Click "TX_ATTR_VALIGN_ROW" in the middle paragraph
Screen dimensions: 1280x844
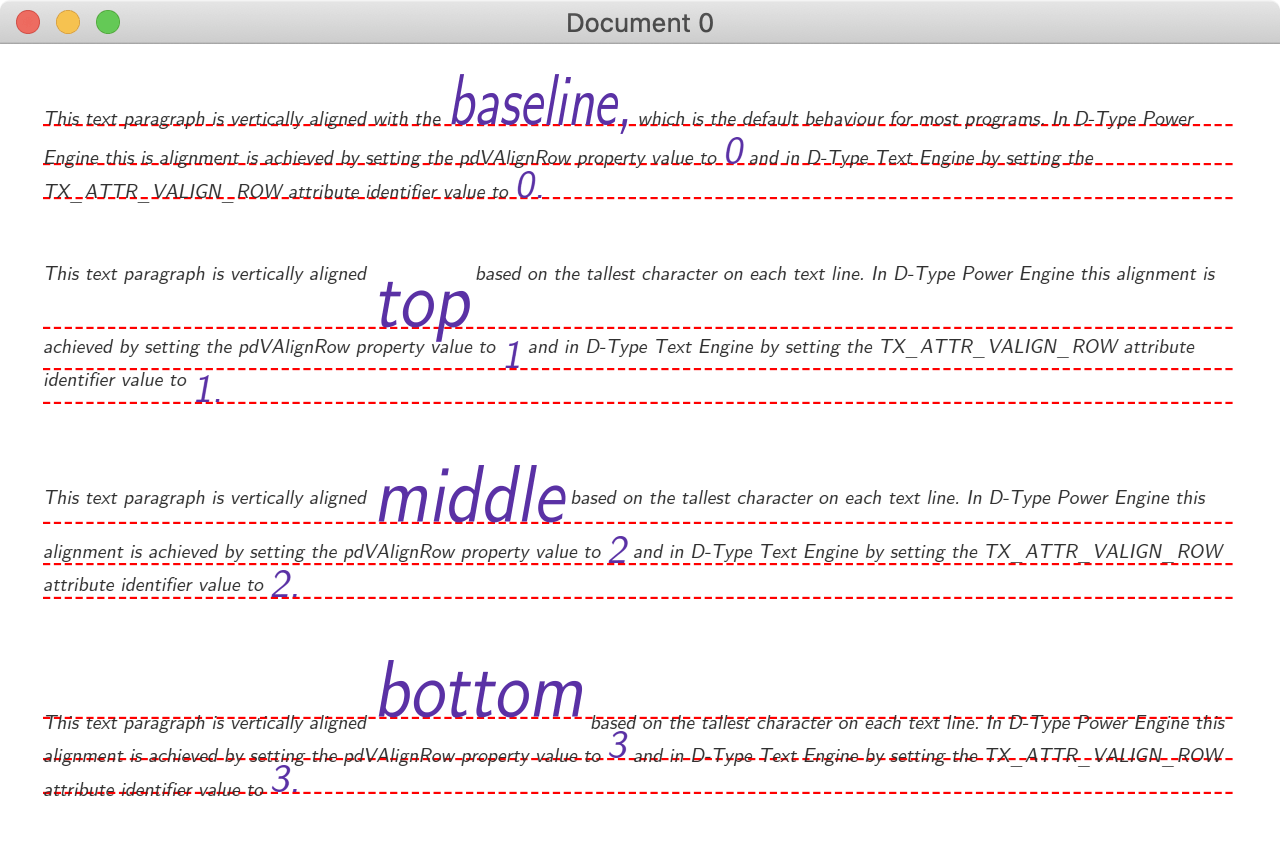pos(1105,552)
